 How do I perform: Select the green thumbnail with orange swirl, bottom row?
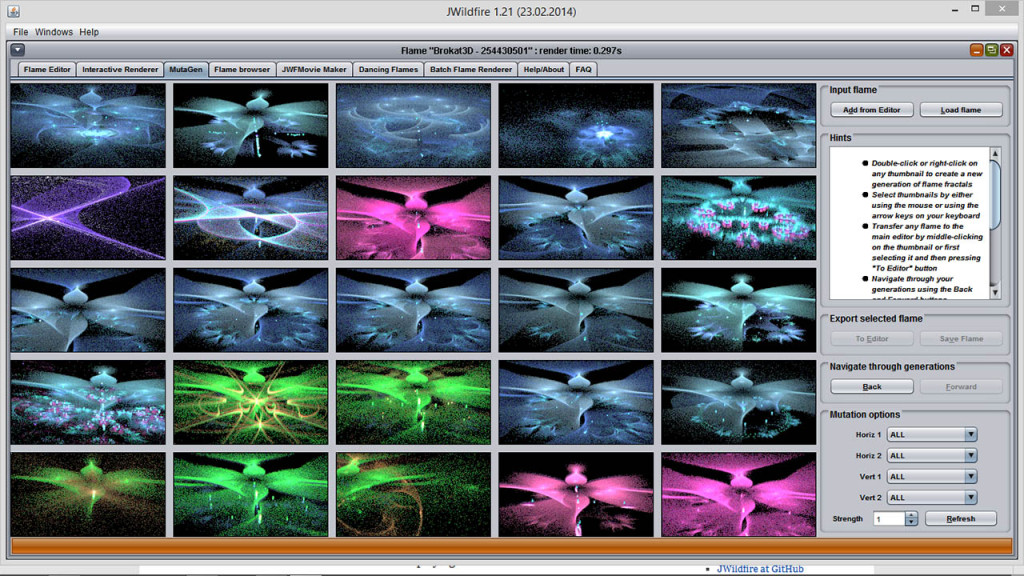coord(413,494)
